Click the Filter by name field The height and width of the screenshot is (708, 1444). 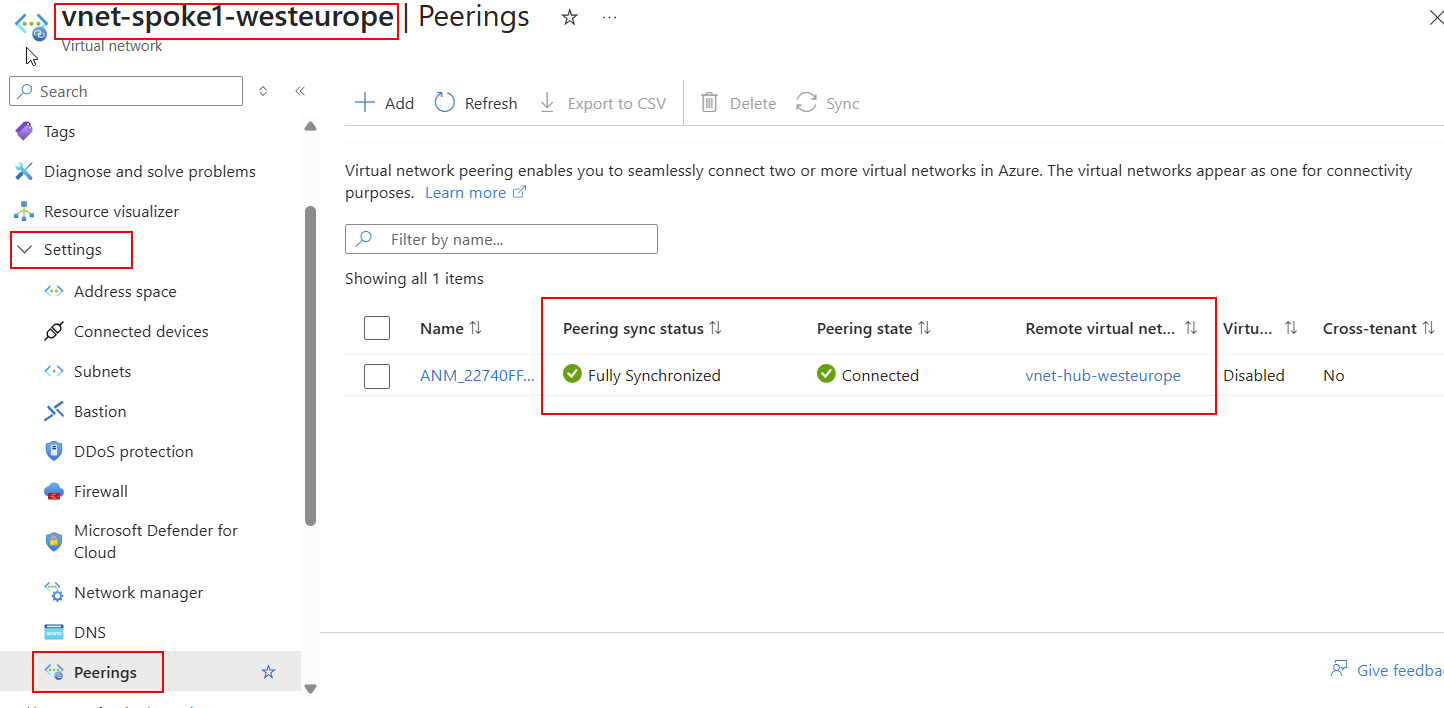tap(500, 239)
